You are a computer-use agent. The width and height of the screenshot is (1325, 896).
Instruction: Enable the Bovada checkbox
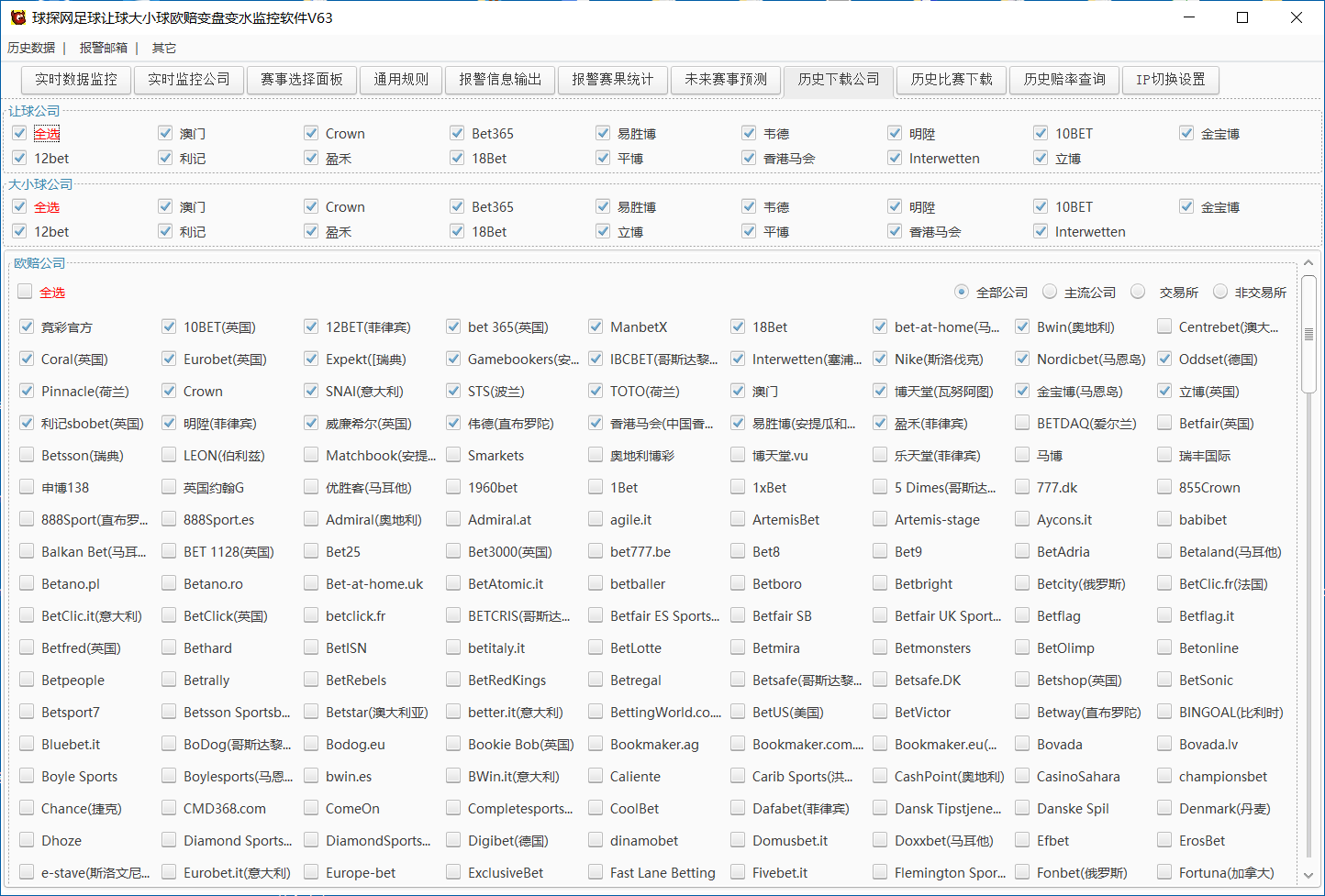1022,744
